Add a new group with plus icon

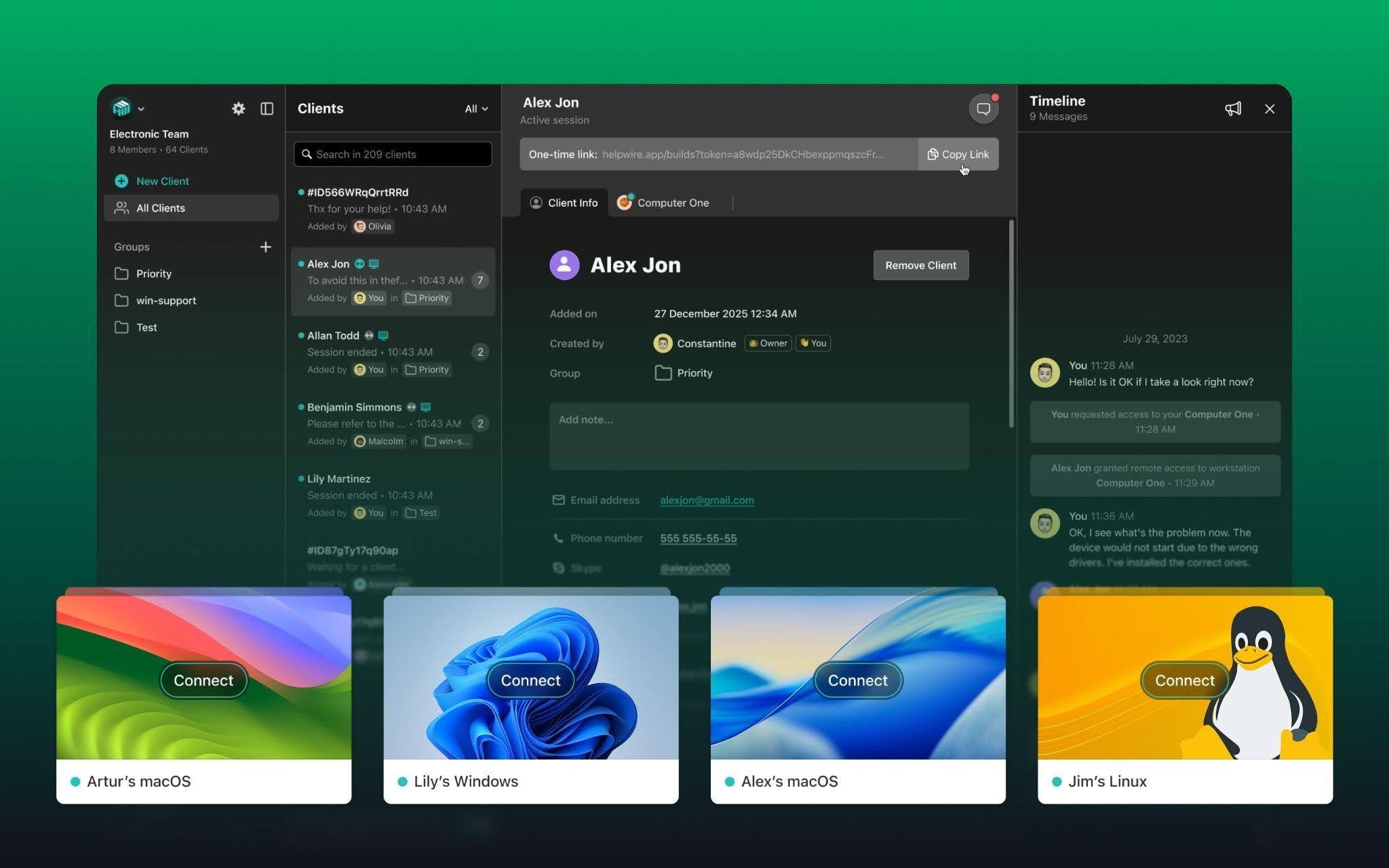[265, 247]
